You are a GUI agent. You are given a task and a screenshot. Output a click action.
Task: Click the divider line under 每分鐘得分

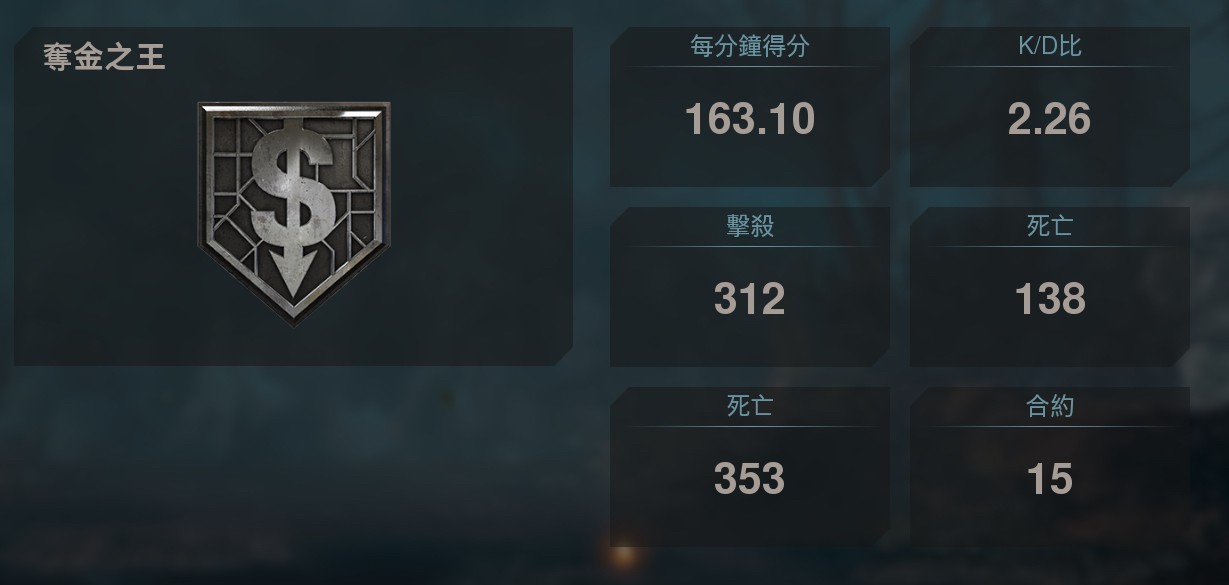click(x=749, y=67)
